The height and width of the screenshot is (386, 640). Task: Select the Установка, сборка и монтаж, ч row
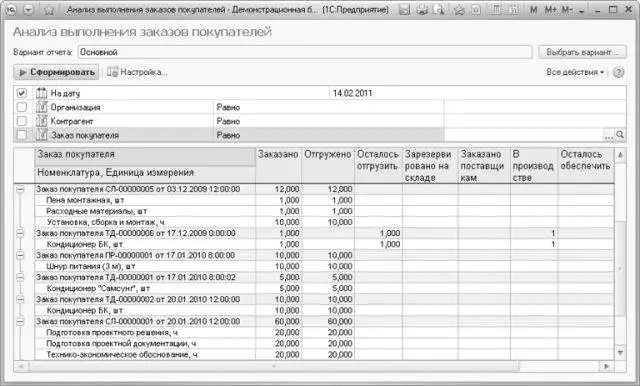tap(324, 222)
